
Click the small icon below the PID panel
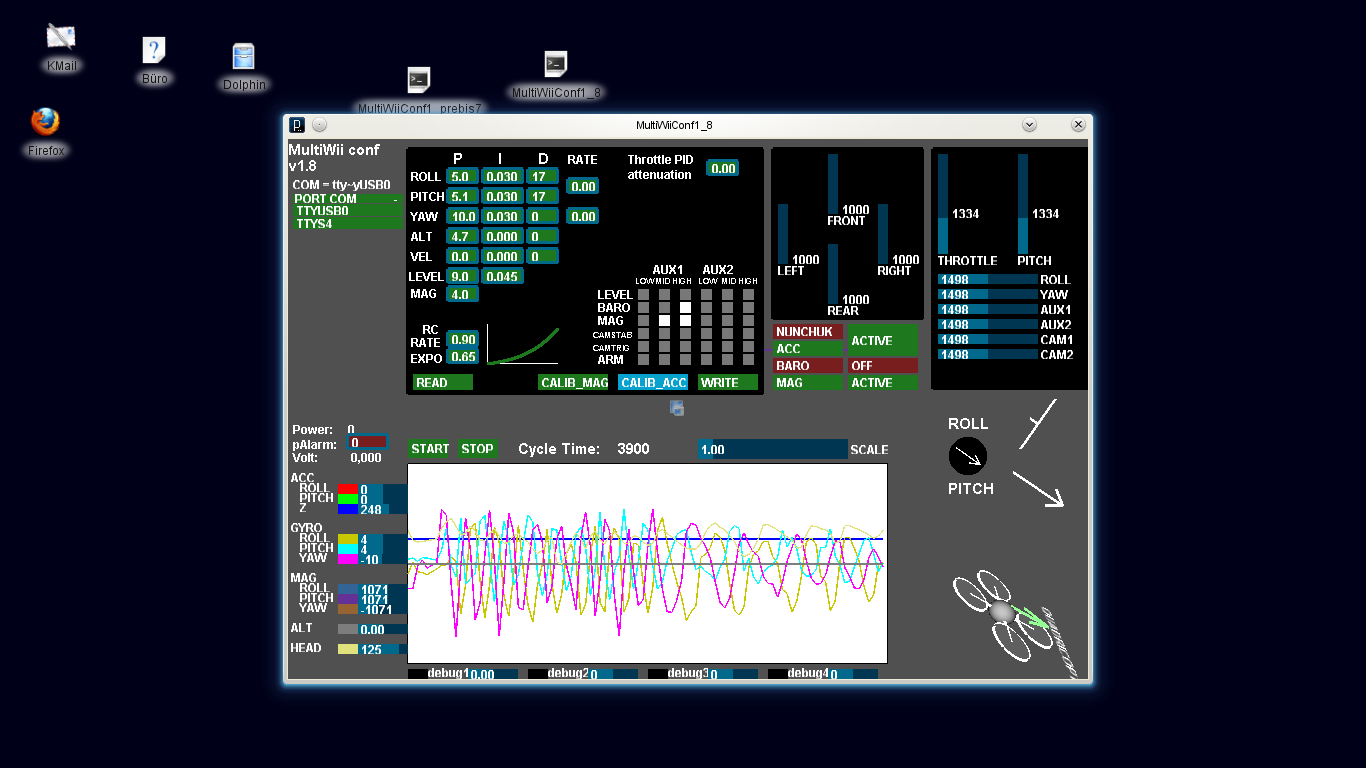pos(677,408)
